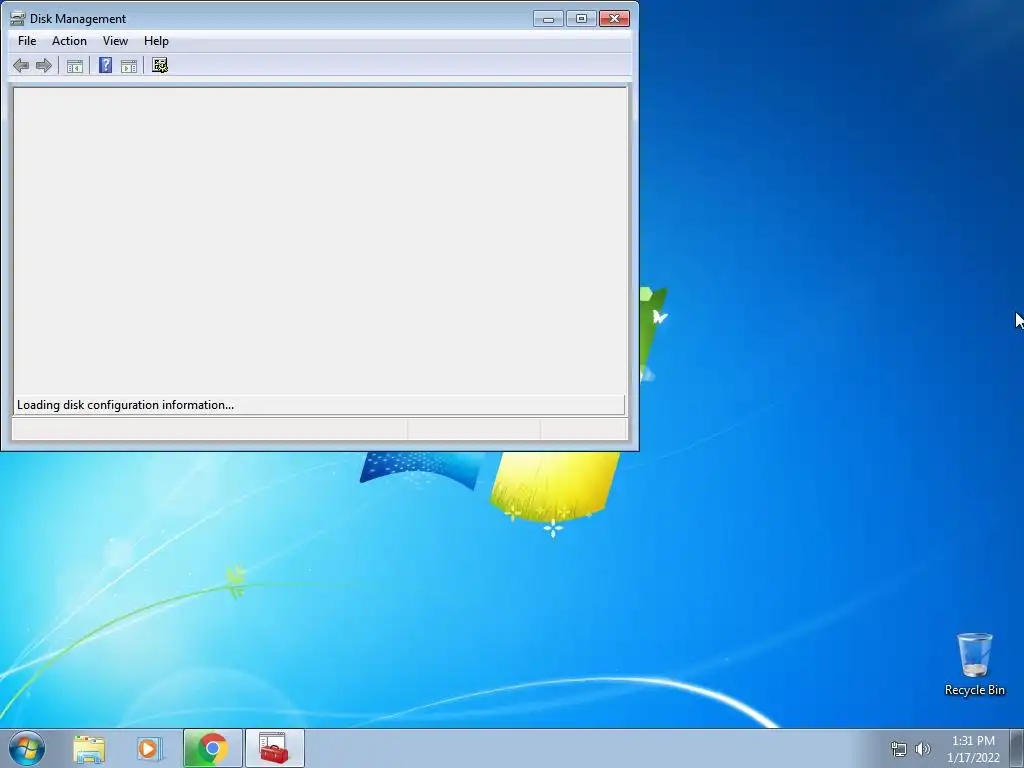Open the File menu
The width and height of the screenshot is (1024, 768).
[x=27, y=40]
